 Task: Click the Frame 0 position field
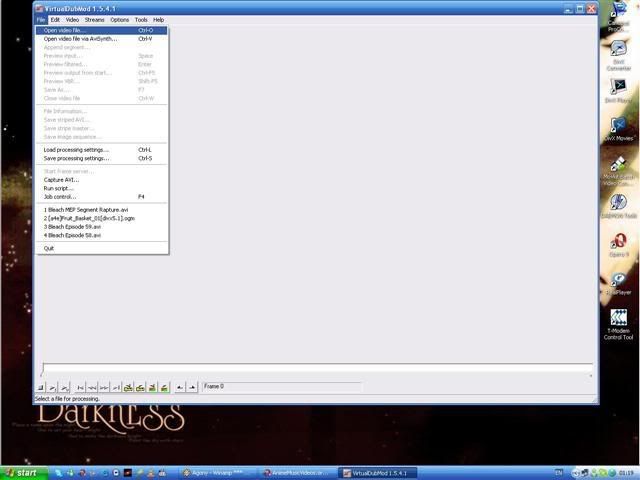pyautogui.click(x=282, y=387)
